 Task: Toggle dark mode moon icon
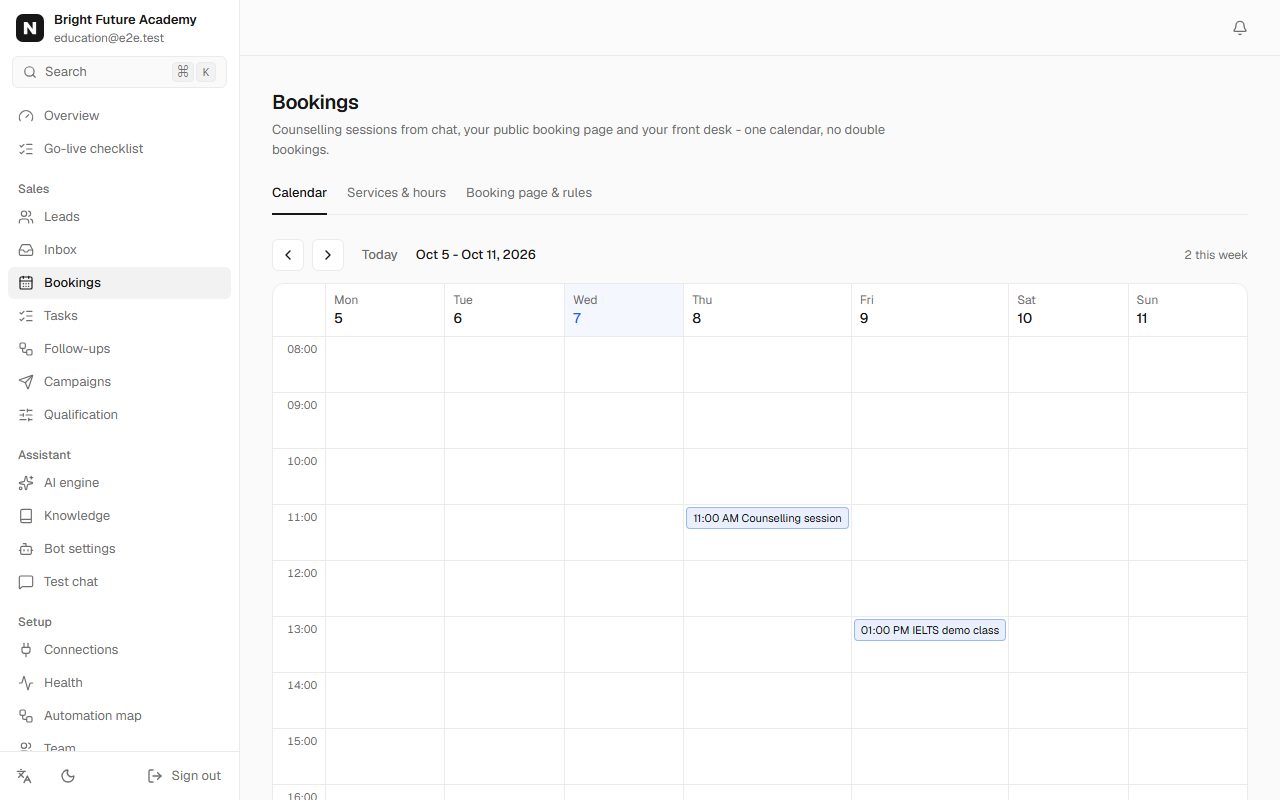click(68, 776)
